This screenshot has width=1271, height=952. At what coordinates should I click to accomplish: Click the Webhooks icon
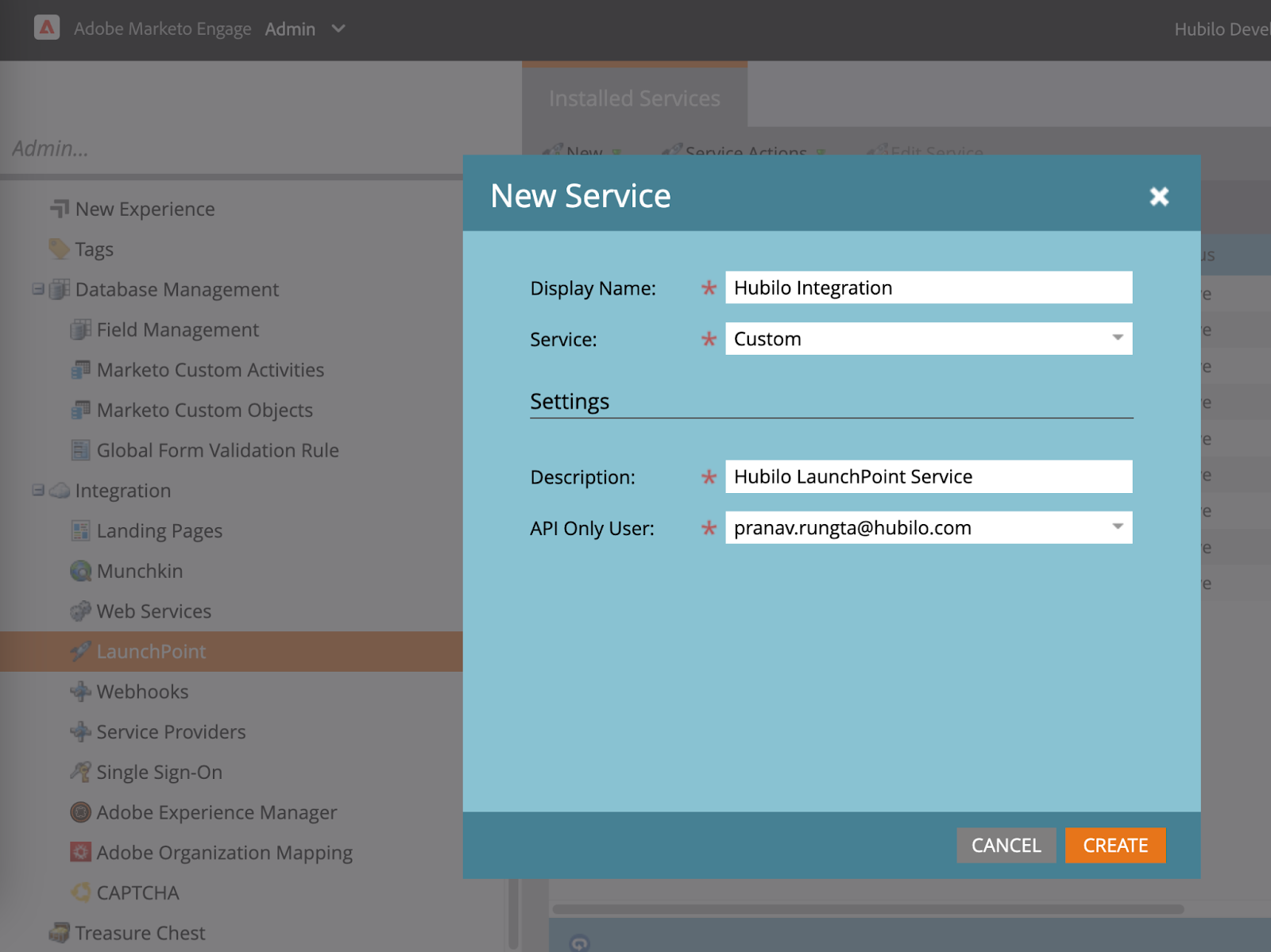tap(80, 692)
